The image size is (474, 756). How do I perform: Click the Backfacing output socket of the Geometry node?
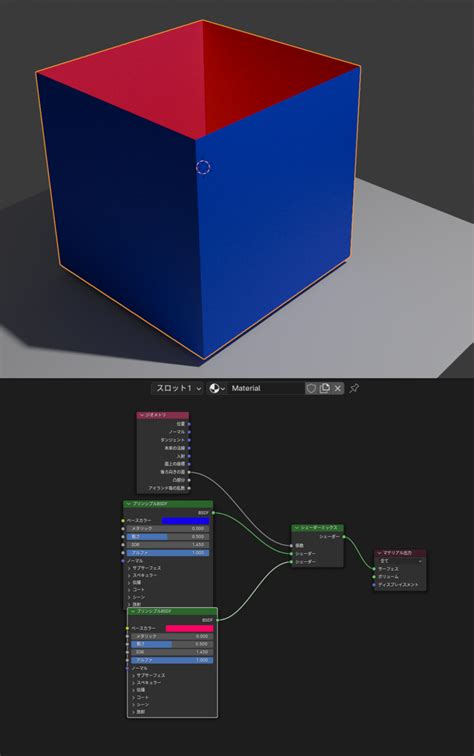pyautogui.click(x=189, y=472)
